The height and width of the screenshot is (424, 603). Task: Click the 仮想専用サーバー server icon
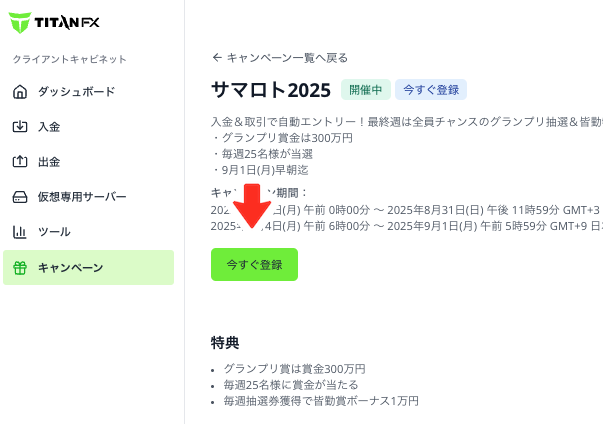tap(20, 197)
